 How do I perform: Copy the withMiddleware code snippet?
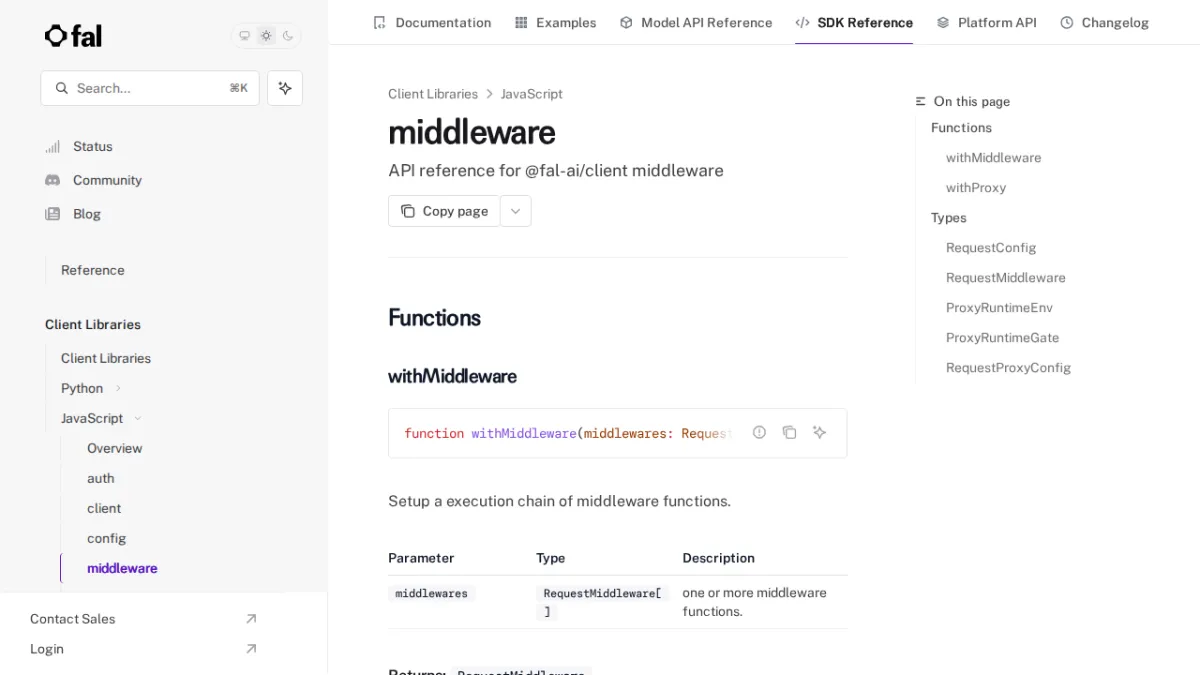(x=789, y=432)
